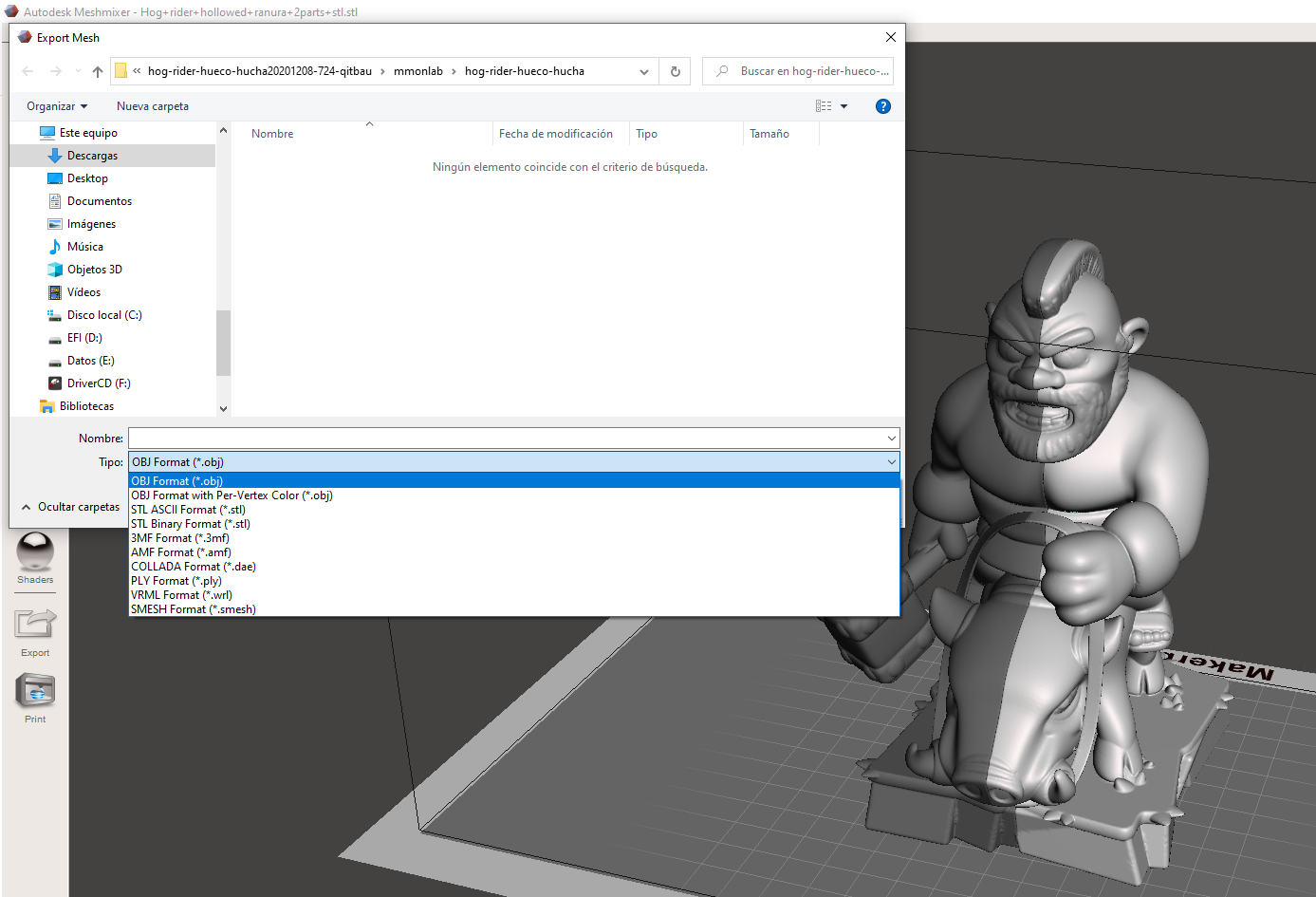Click the Export icon in sidebar

(35, 624)
